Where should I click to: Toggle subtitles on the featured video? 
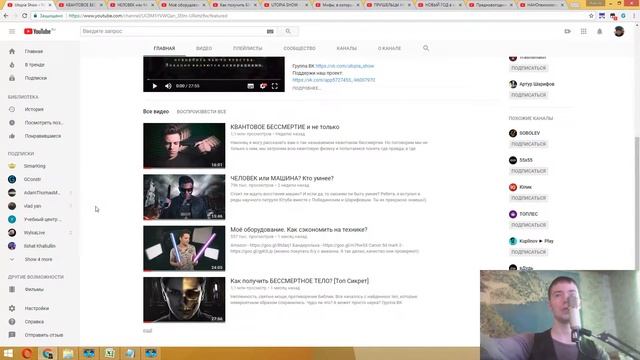pyautogui.click(x=251, y=86)
